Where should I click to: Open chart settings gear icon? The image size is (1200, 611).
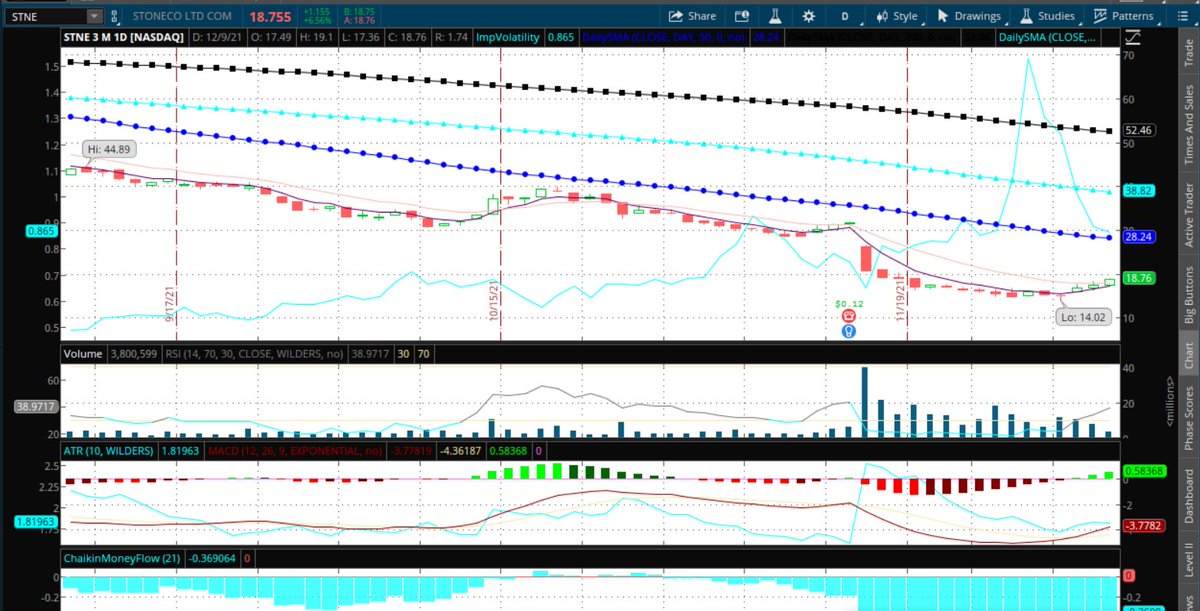[x=808, y=16]
